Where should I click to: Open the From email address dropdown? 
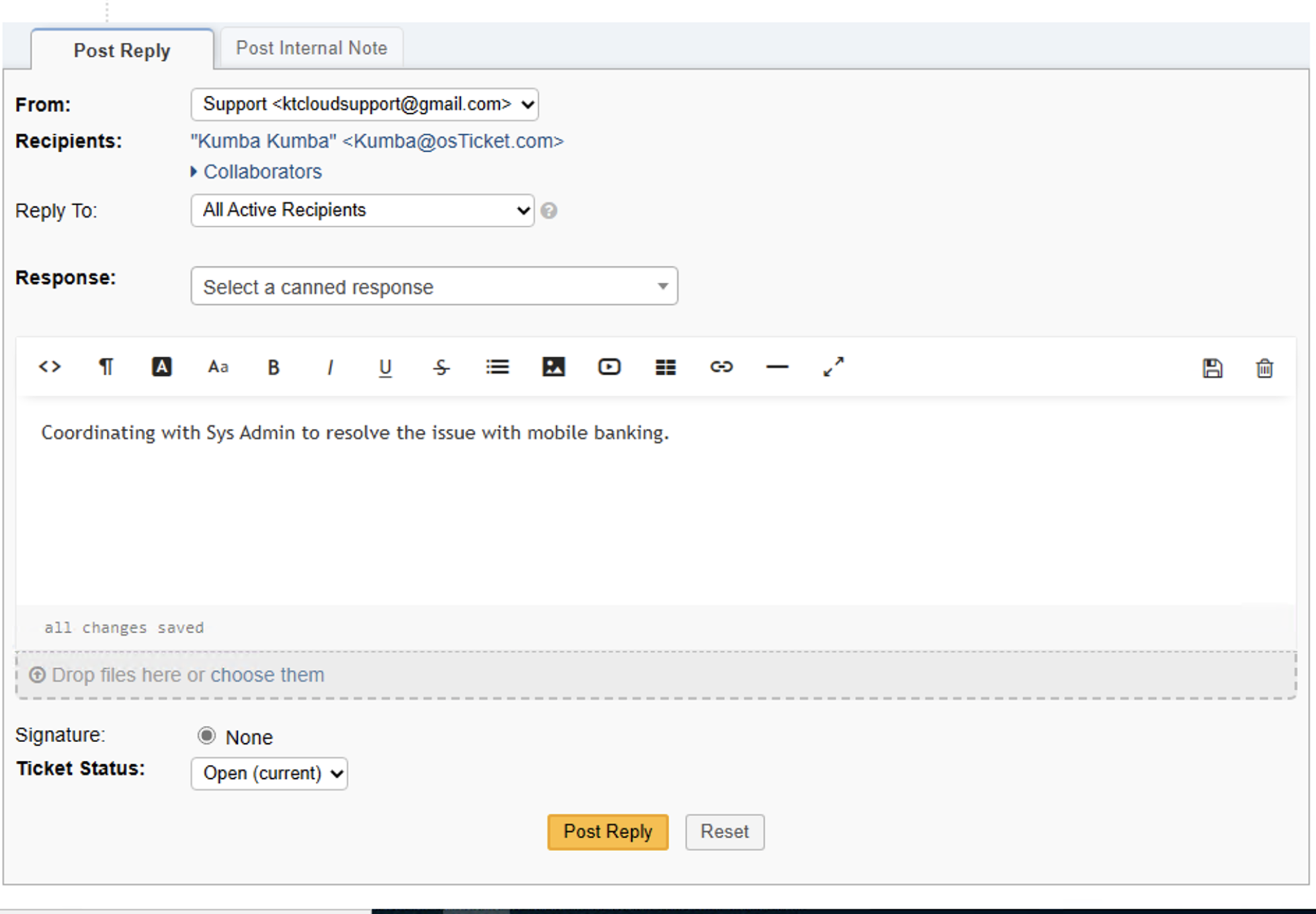tap(364, 105)
